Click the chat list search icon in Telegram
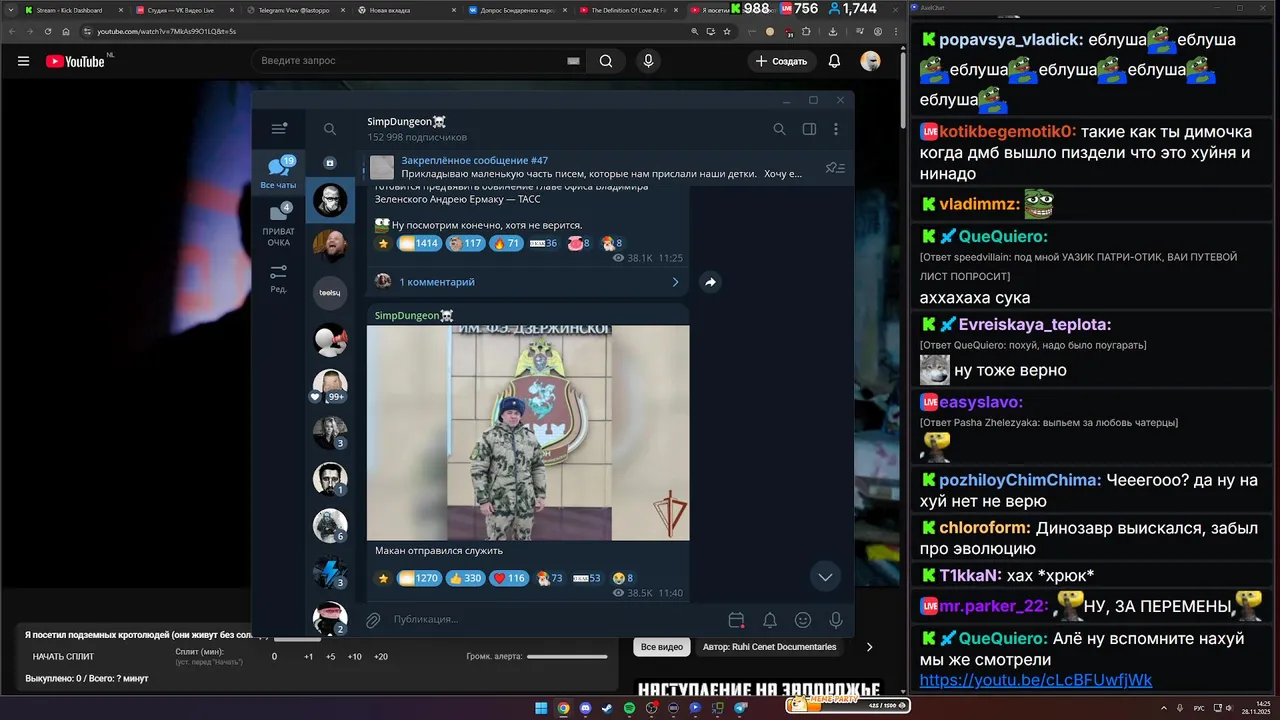Screen dimensions: 1280x720 click(x=330, y=129)
